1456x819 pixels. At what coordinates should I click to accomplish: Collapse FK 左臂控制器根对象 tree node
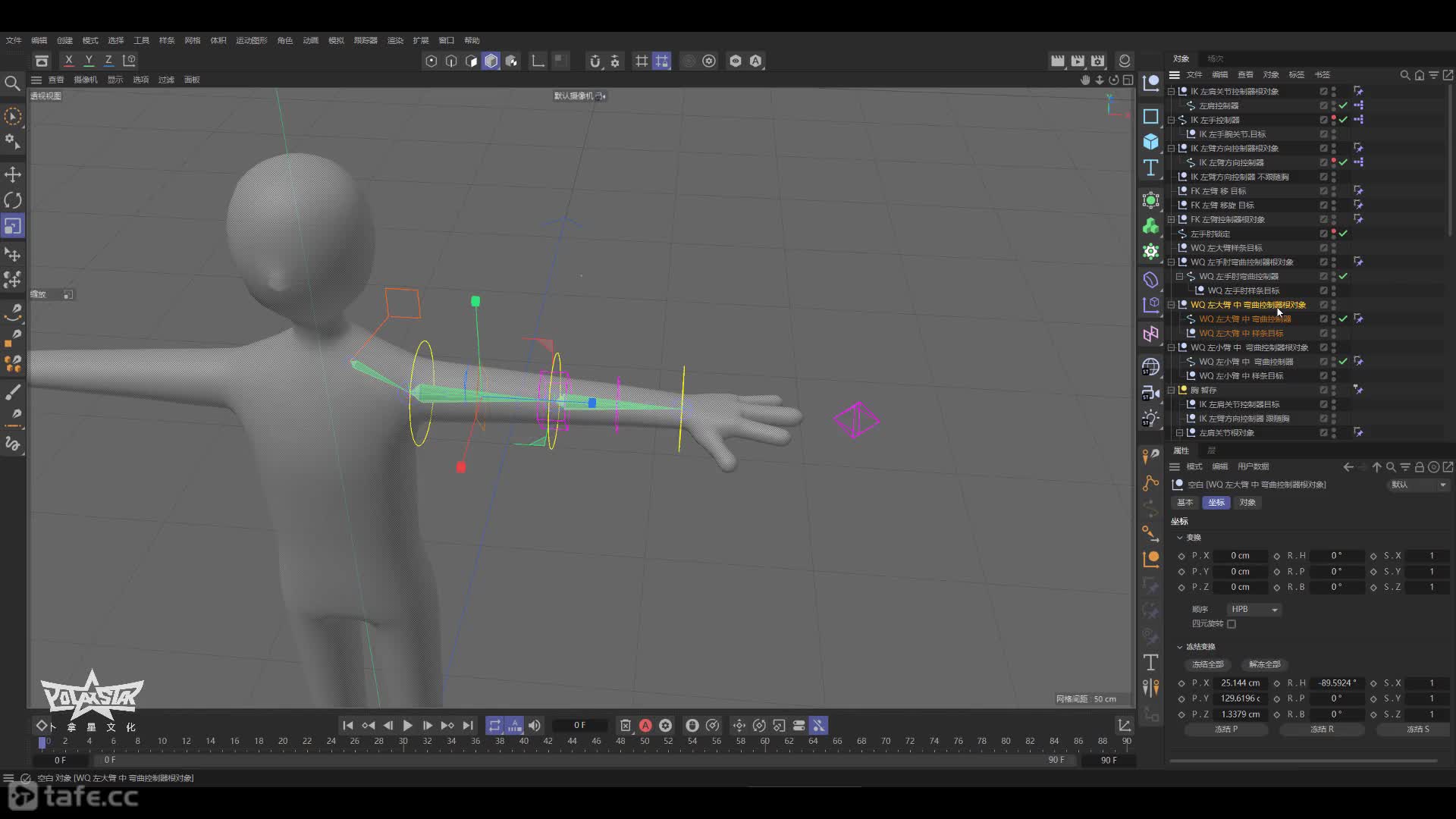(1172, 220)
